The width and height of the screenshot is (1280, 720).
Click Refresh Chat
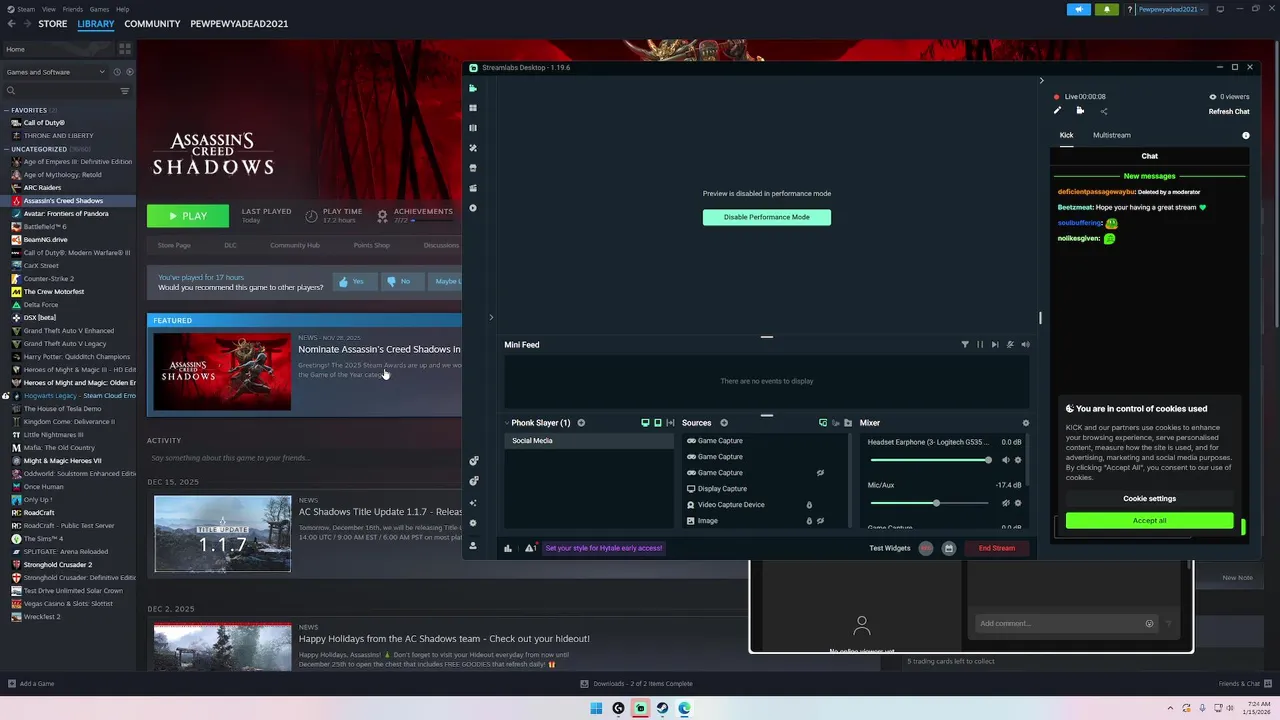click(x=1229, y=112)
